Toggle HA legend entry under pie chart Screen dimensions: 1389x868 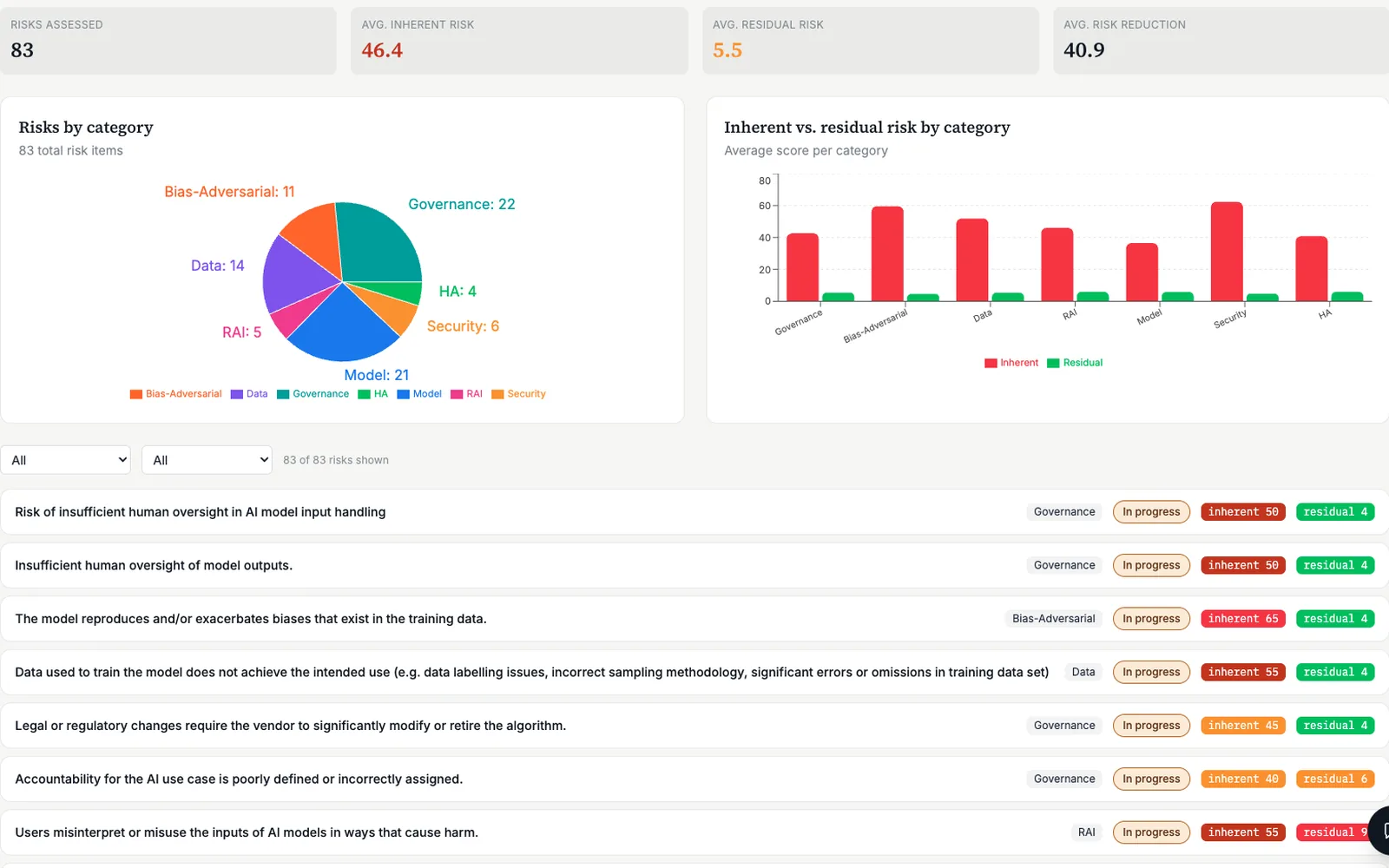coord(372,394)
